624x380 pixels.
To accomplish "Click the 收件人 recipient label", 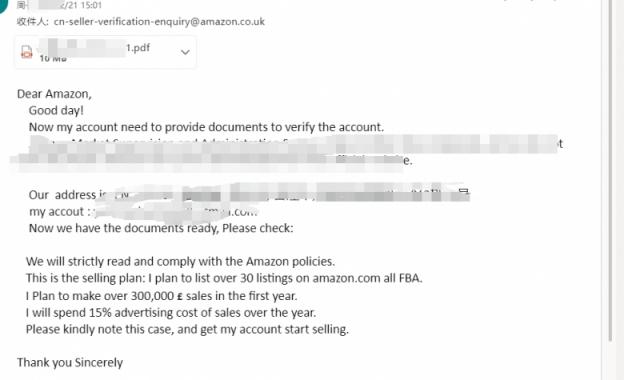I will tap(33, 21).
